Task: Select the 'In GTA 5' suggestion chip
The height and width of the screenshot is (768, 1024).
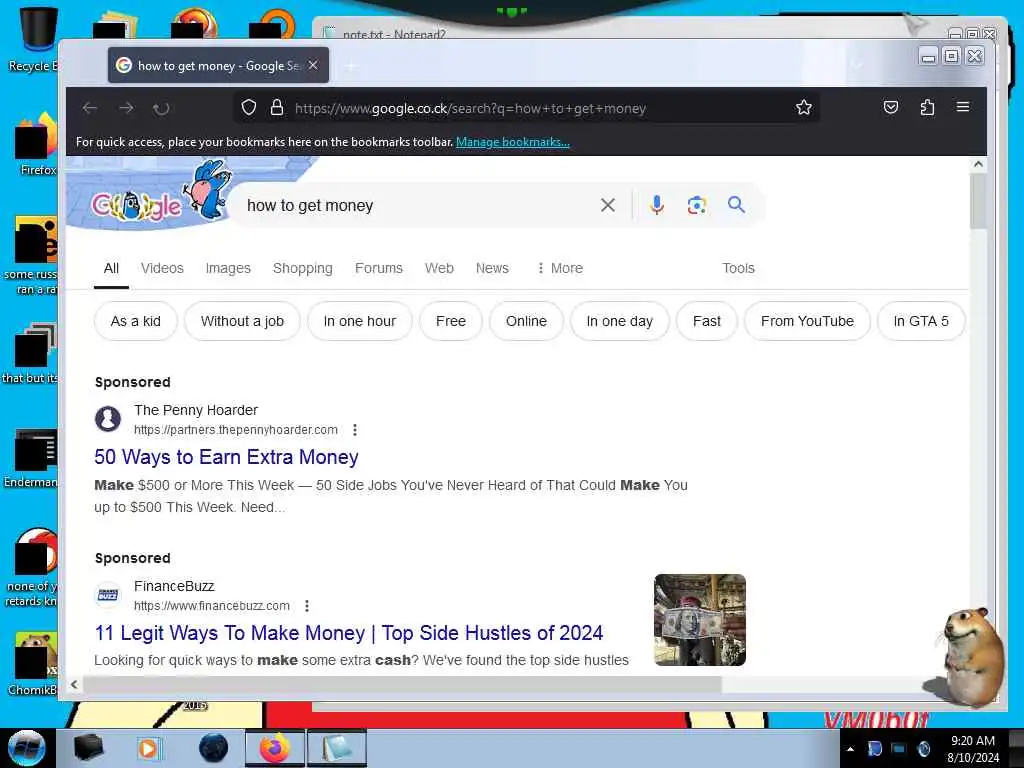Action: click(x=921, y=321)
